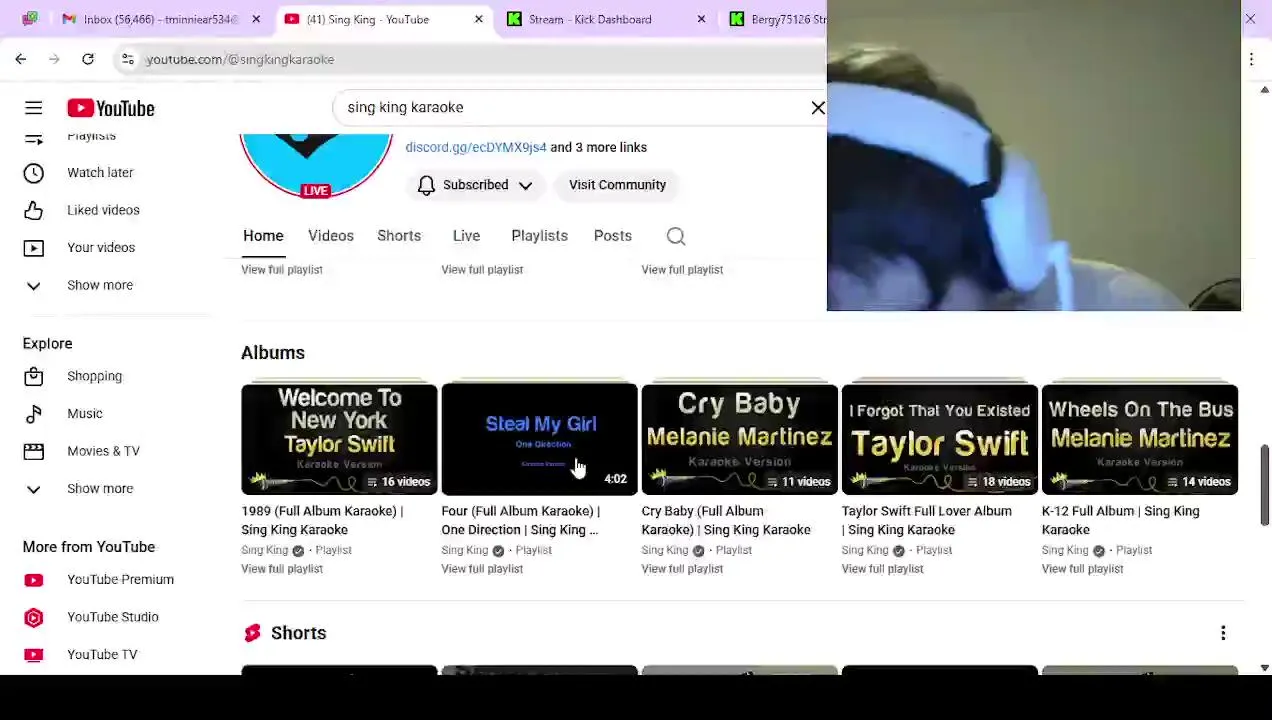Image resolution: width=1272 pixels, height=720 pixels.
Task: View full playlist for Lover album
Action: [x=882, y=569]
